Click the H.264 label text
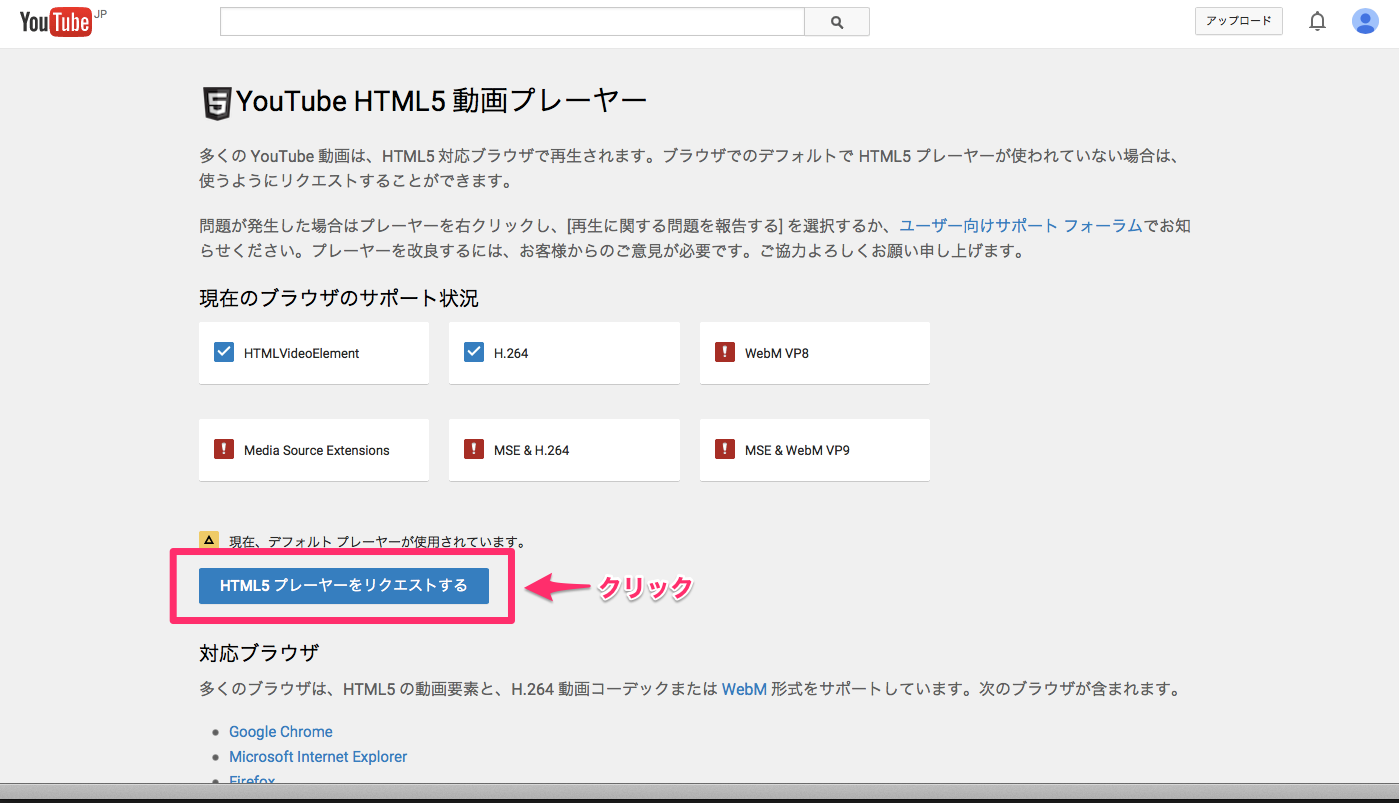1399x803 pixels. (x=511, y=353)
